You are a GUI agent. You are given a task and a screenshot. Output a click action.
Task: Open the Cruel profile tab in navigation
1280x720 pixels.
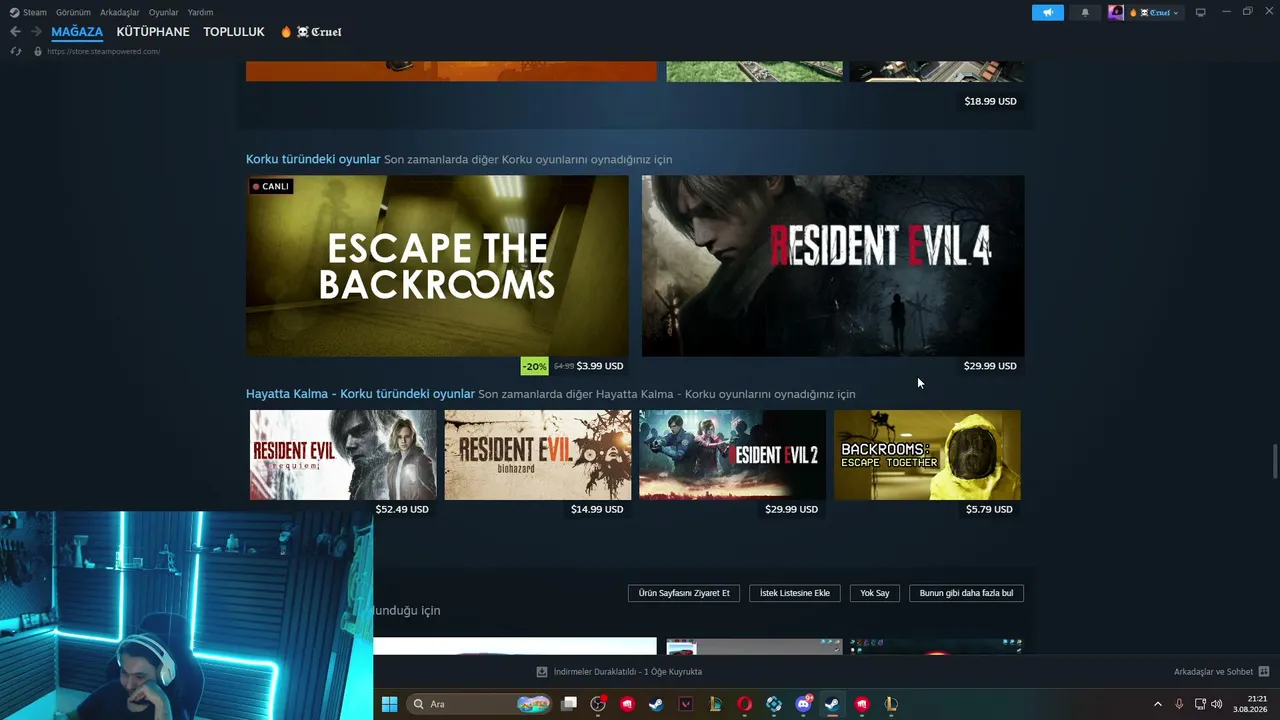[311, 32]
